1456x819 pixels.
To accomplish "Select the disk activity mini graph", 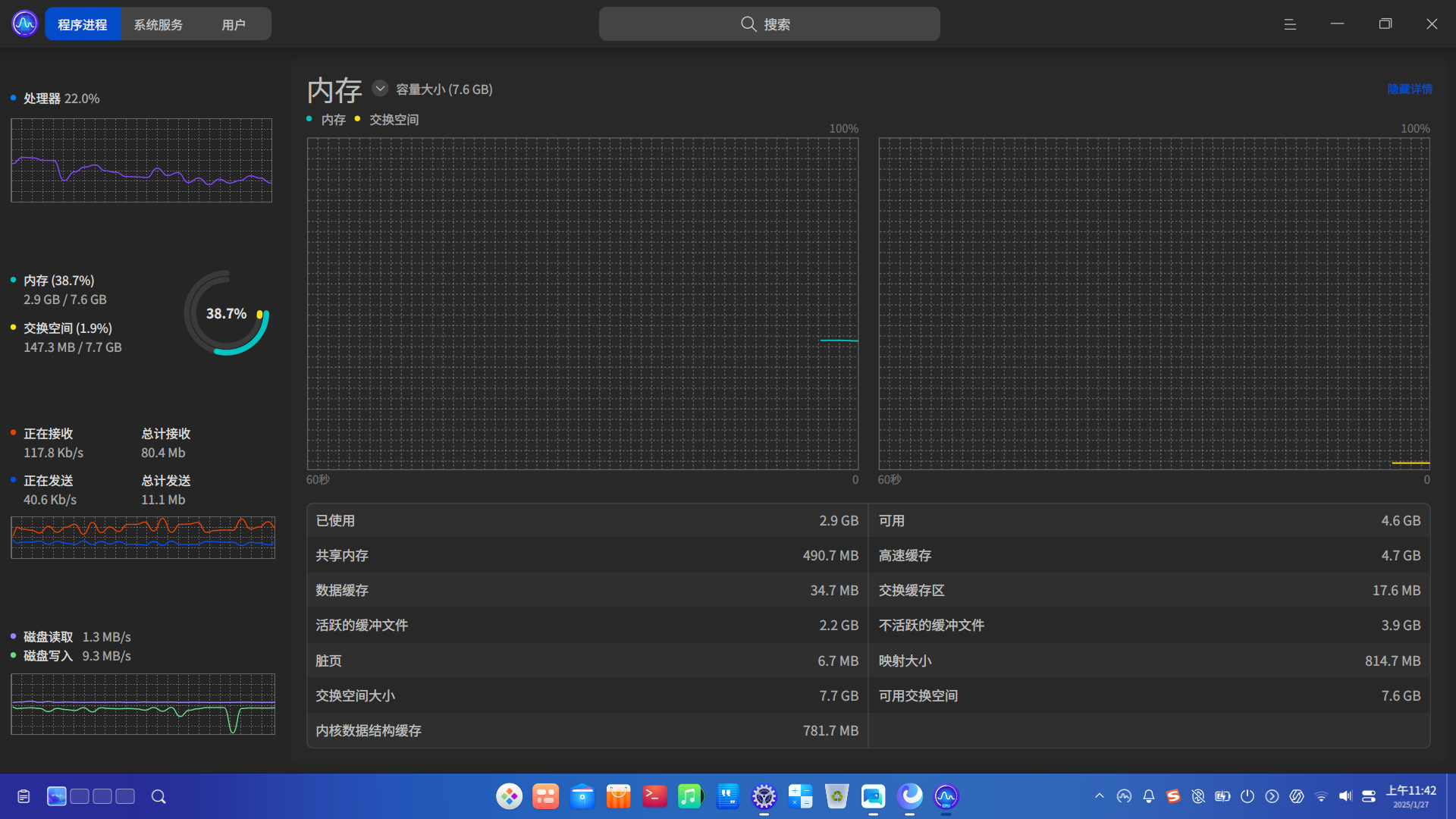I will 143,704.
